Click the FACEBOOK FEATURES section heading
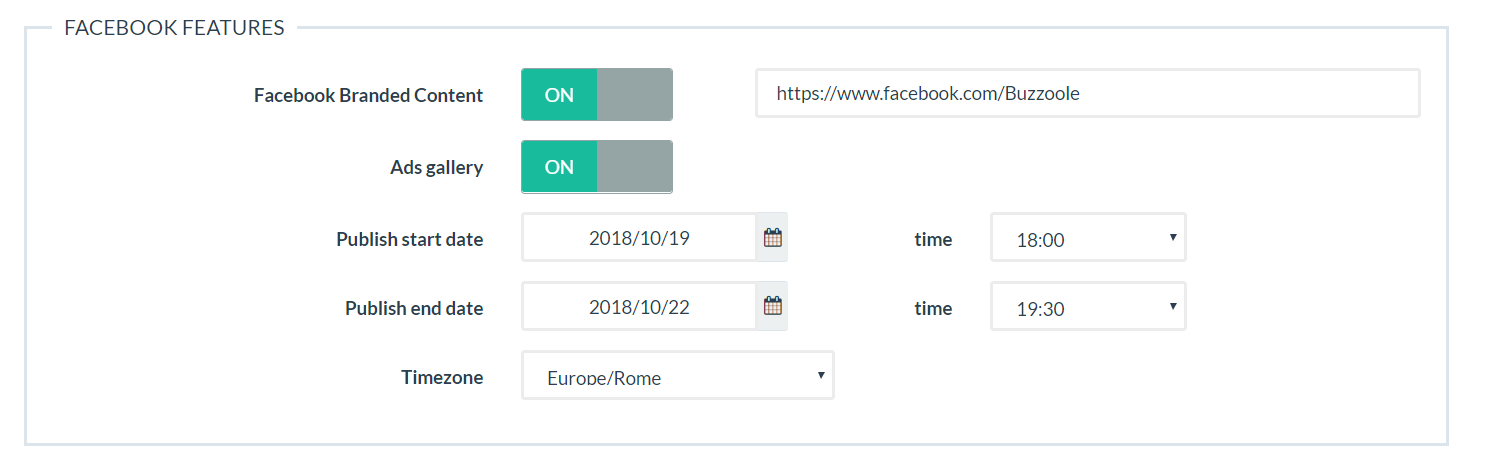This screenshot has height=463, width=1490. 174,28
